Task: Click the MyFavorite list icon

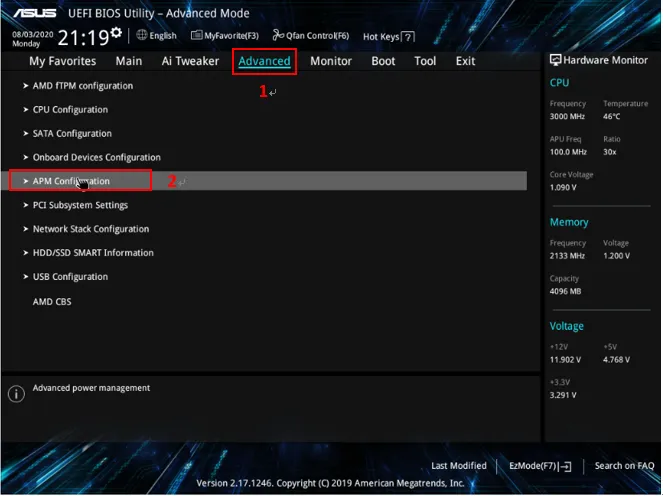Action: coord(197,35)
